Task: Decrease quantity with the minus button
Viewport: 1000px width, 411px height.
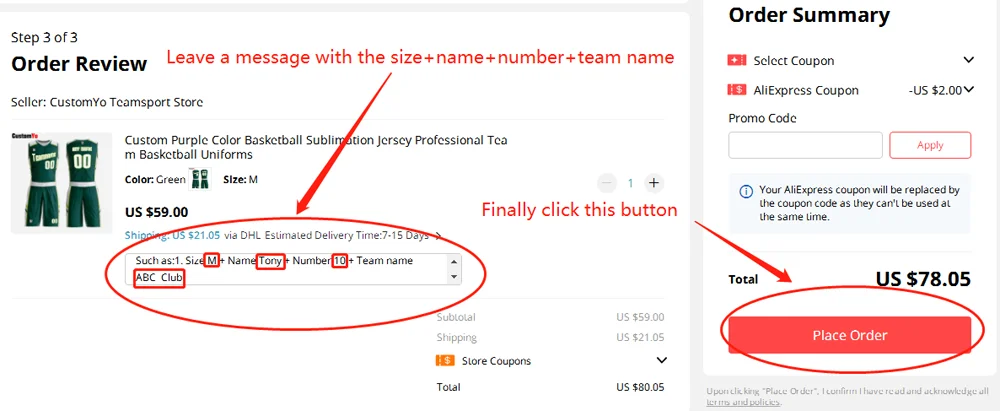Action: click(607, 183)
